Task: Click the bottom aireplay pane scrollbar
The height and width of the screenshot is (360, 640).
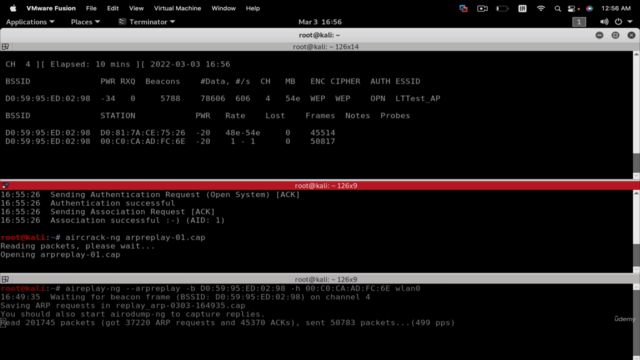Action: pos(636,322)
